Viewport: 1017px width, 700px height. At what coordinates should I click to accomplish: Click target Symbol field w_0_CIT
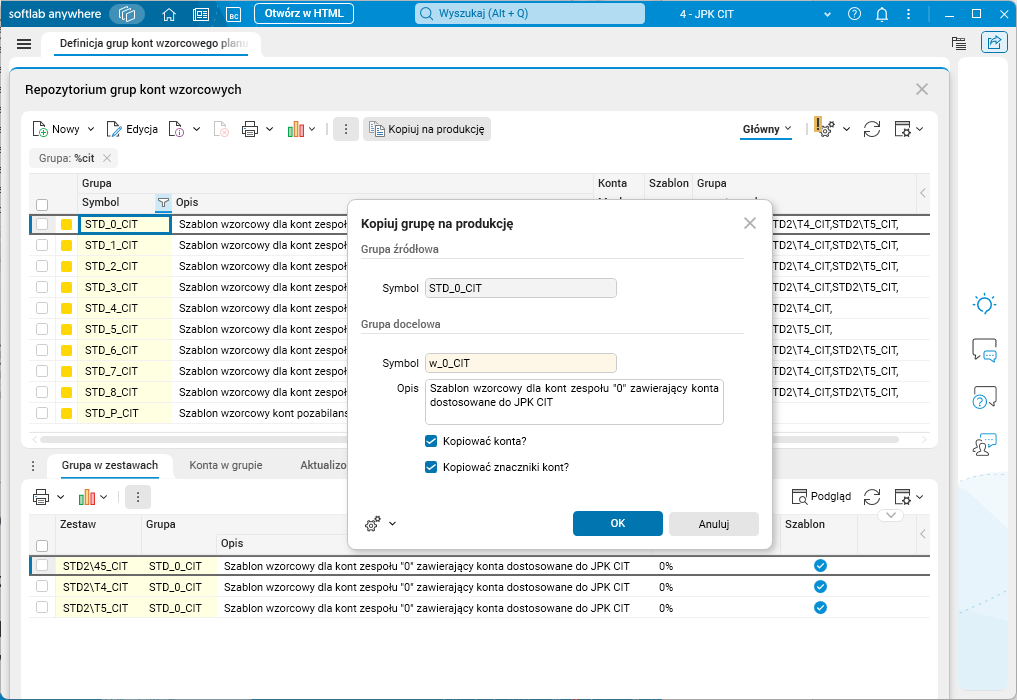point(521,363)
